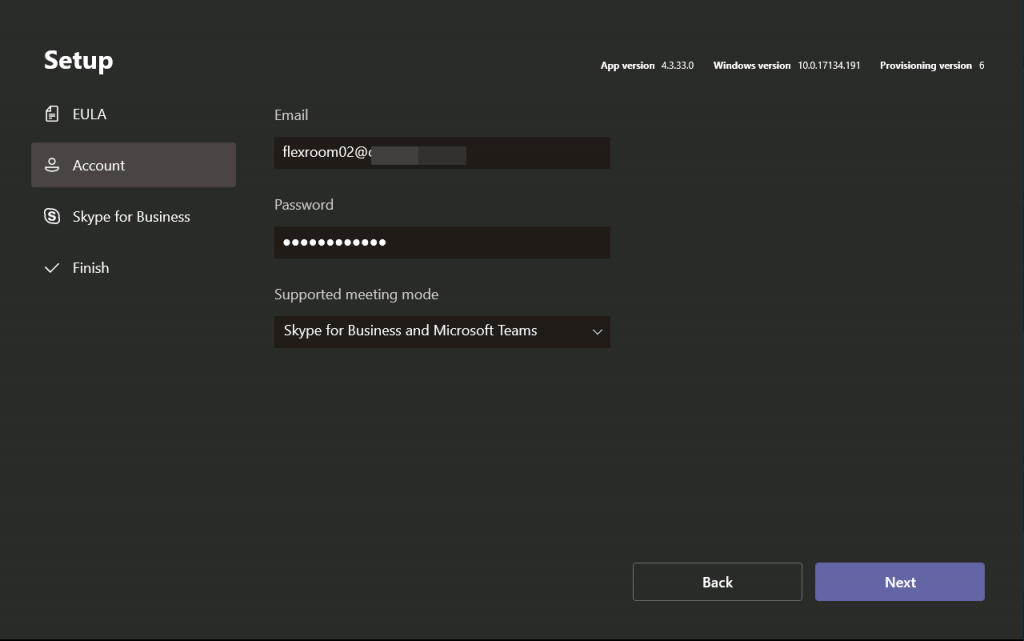Click the Email field label

(291, 115)
